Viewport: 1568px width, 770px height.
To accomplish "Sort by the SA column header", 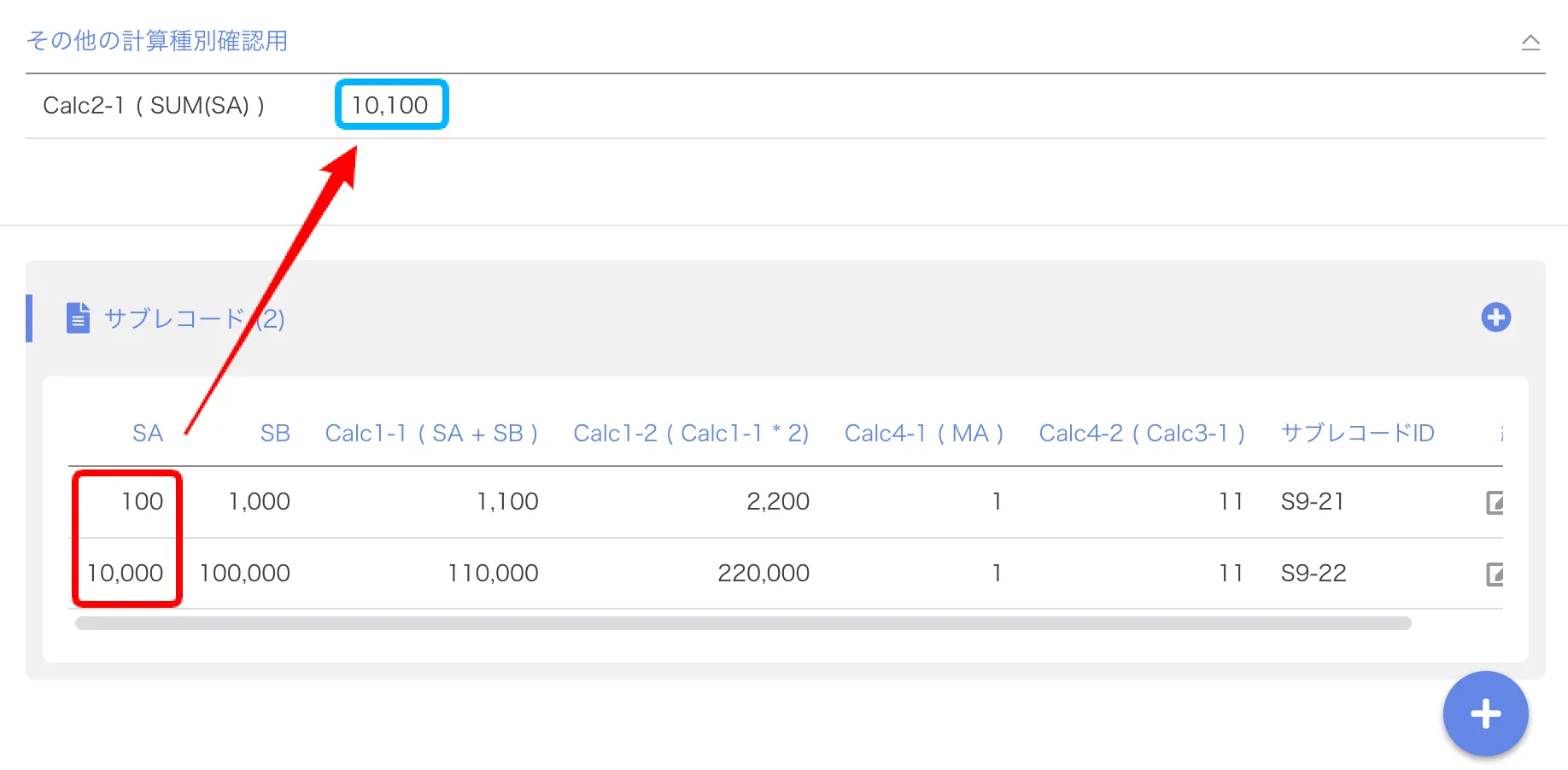I will tap(147, 434).
